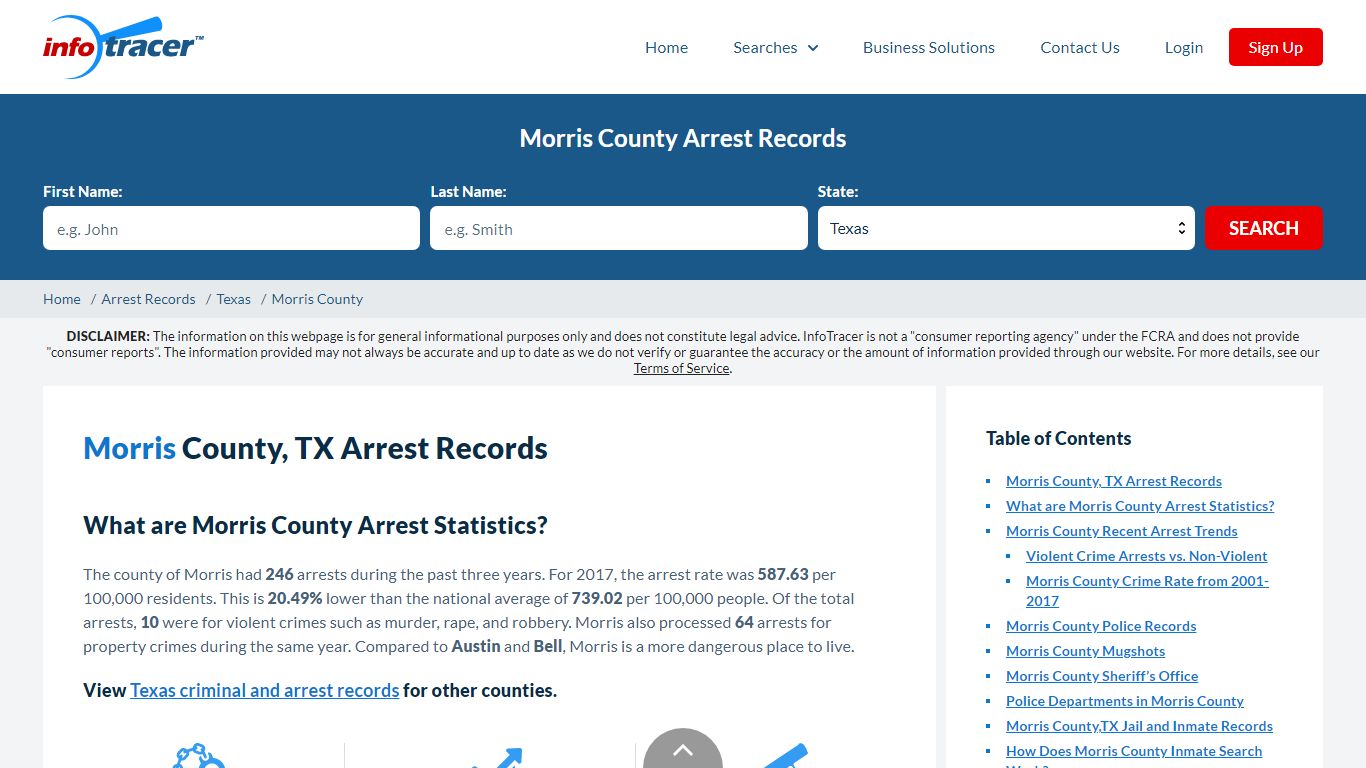Click the red SEARCH button
The height and width of the screenshot is (768, 1366).
pyautogui.click(x=1264, y=228)
